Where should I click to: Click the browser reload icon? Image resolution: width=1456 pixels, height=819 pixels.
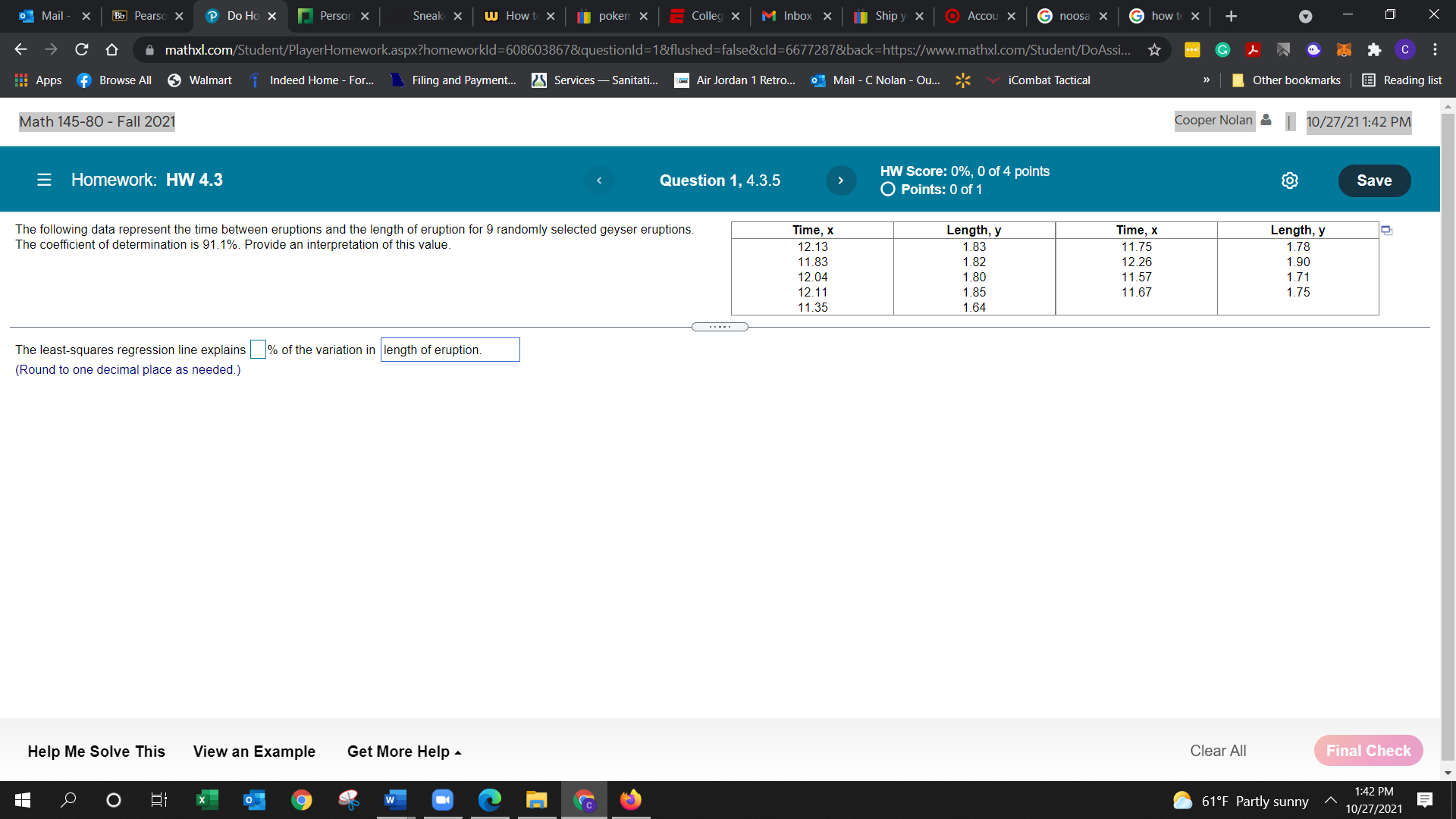coord(82,50)
